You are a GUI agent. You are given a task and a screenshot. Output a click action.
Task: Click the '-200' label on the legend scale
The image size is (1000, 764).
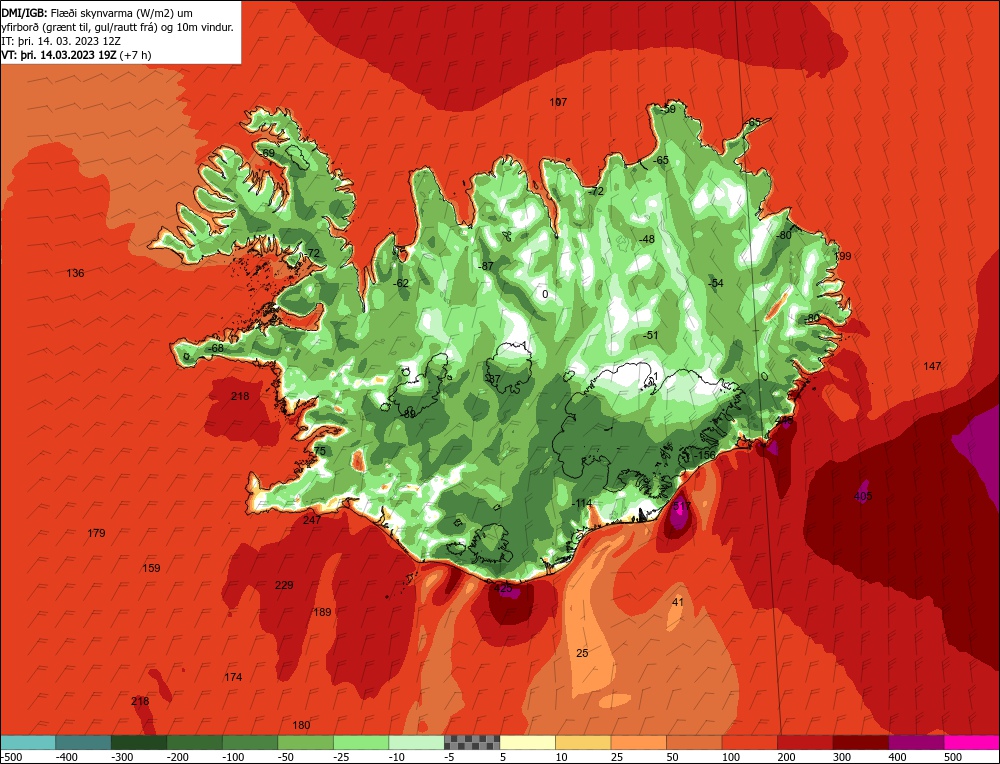click(x=178, y=757)
